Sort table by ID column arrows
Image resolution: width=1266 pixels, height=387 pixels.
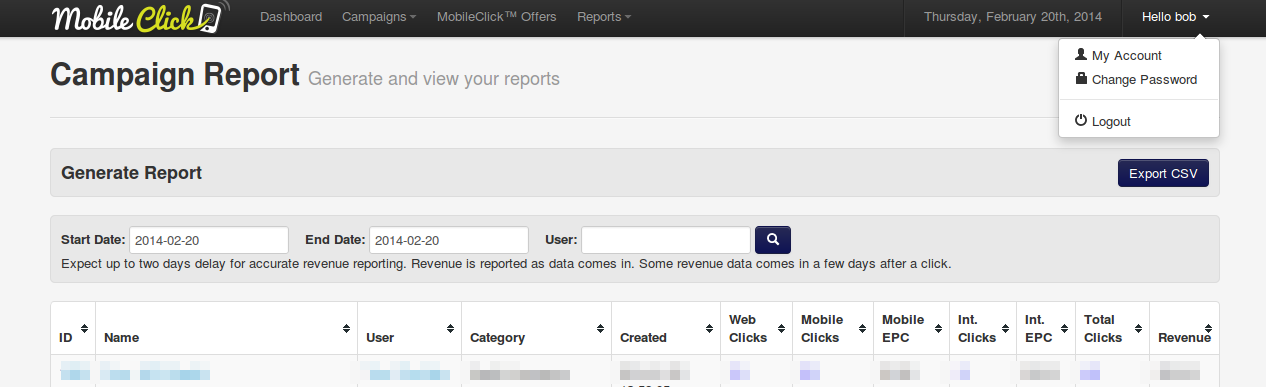tap(84, 329)
